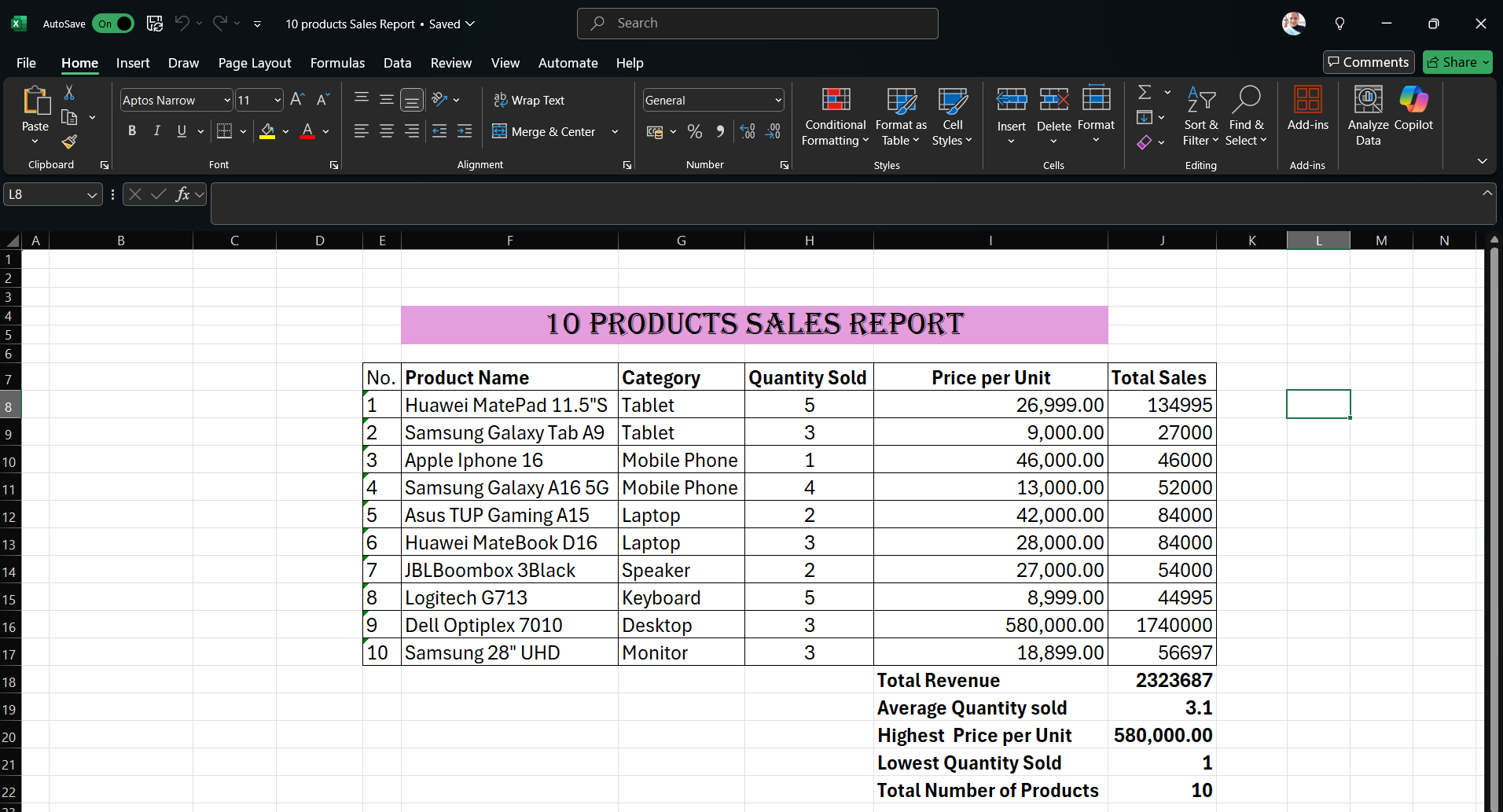Click the AutoSum sigma icon
The width and height of the screenshot is (1503, 812).
click(1145, 93)
